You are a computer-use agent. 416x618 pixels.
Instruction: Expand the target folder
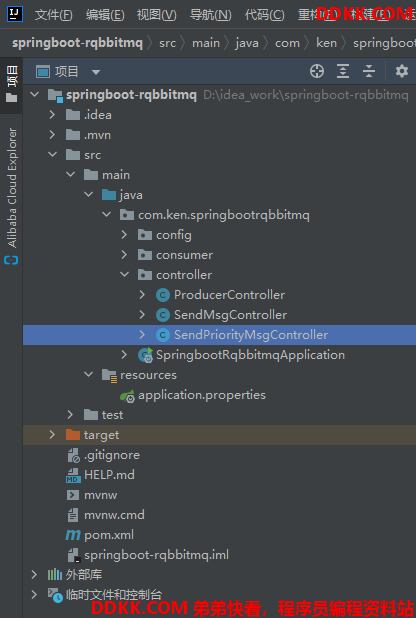coord(52,435)
